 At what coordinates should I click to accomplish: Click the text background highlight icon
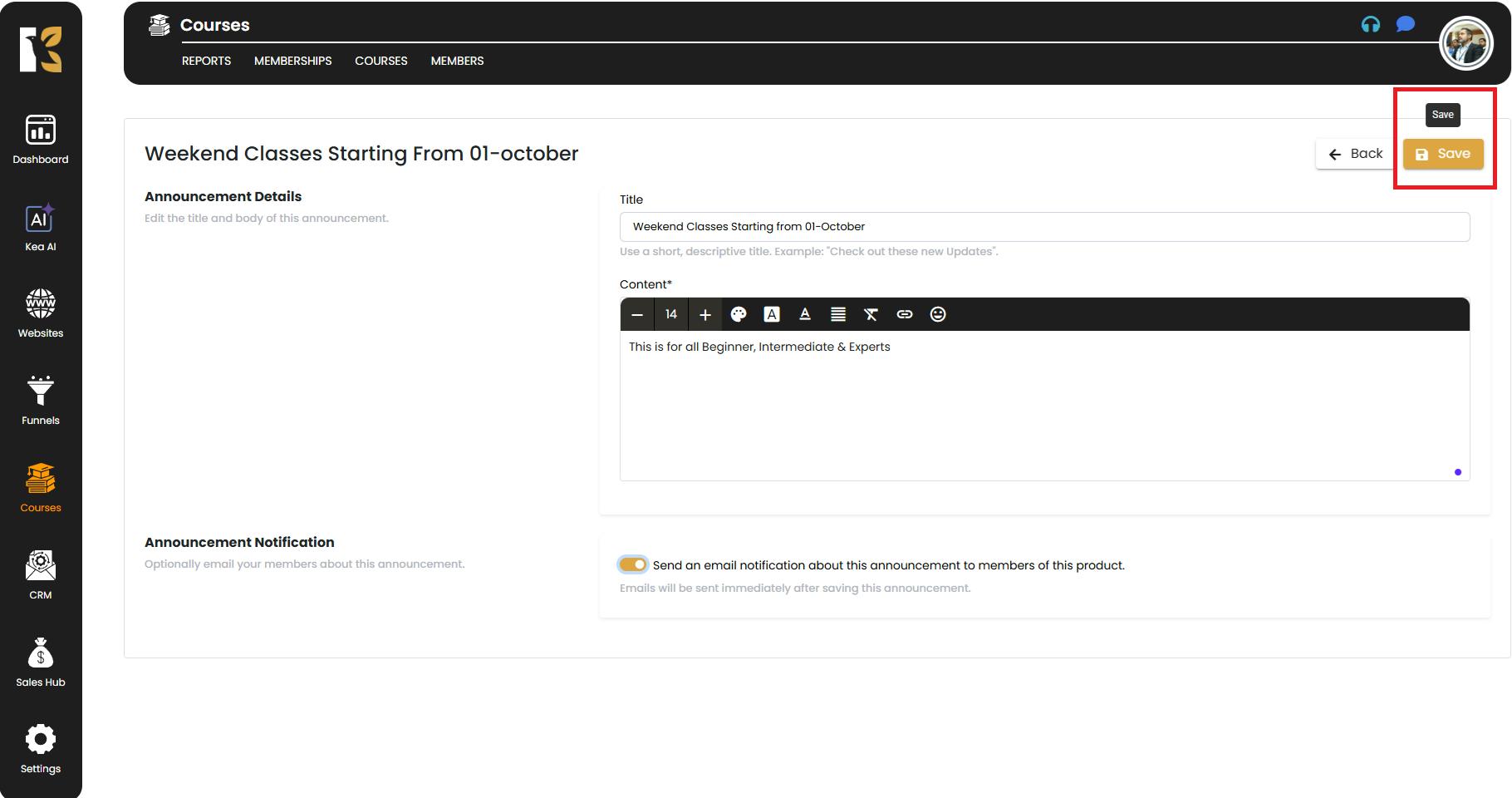click(x=772, y=314)
